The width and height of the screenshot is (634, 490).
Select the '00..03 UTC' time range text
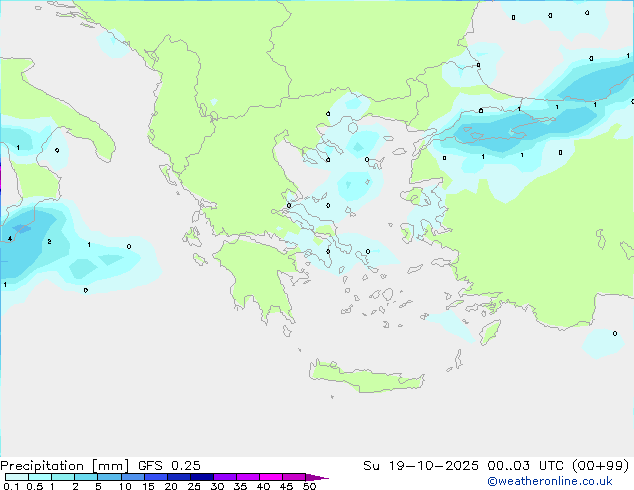[x=525, y=466]
